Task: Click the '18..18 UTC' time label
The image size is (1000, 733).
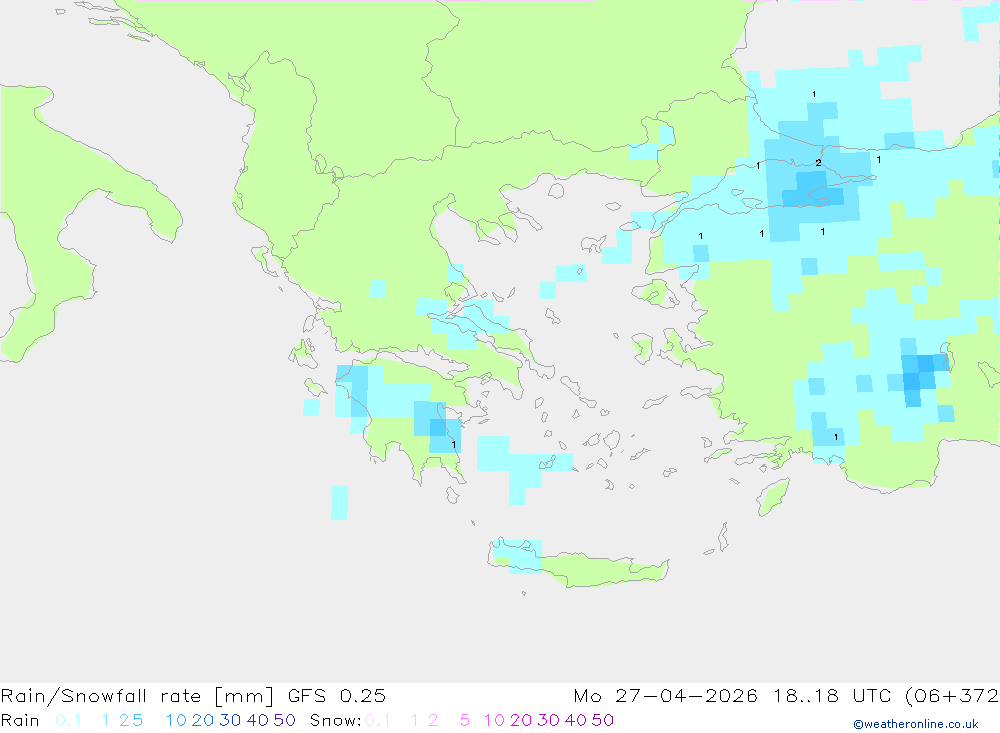Action: click(x=832, y=695)
